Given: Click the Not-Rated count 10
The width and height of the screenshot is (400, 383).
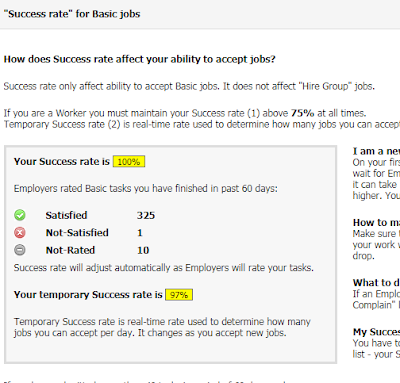Looking at the screenshot, I should (x=143, y=250).
